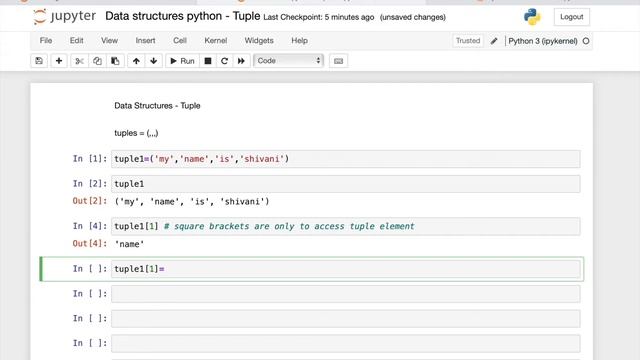Image resolution: width=640 pixels, height=360 pixels.
Task: Click the Last Checkpoint text
Action: [x=318, y=17]
